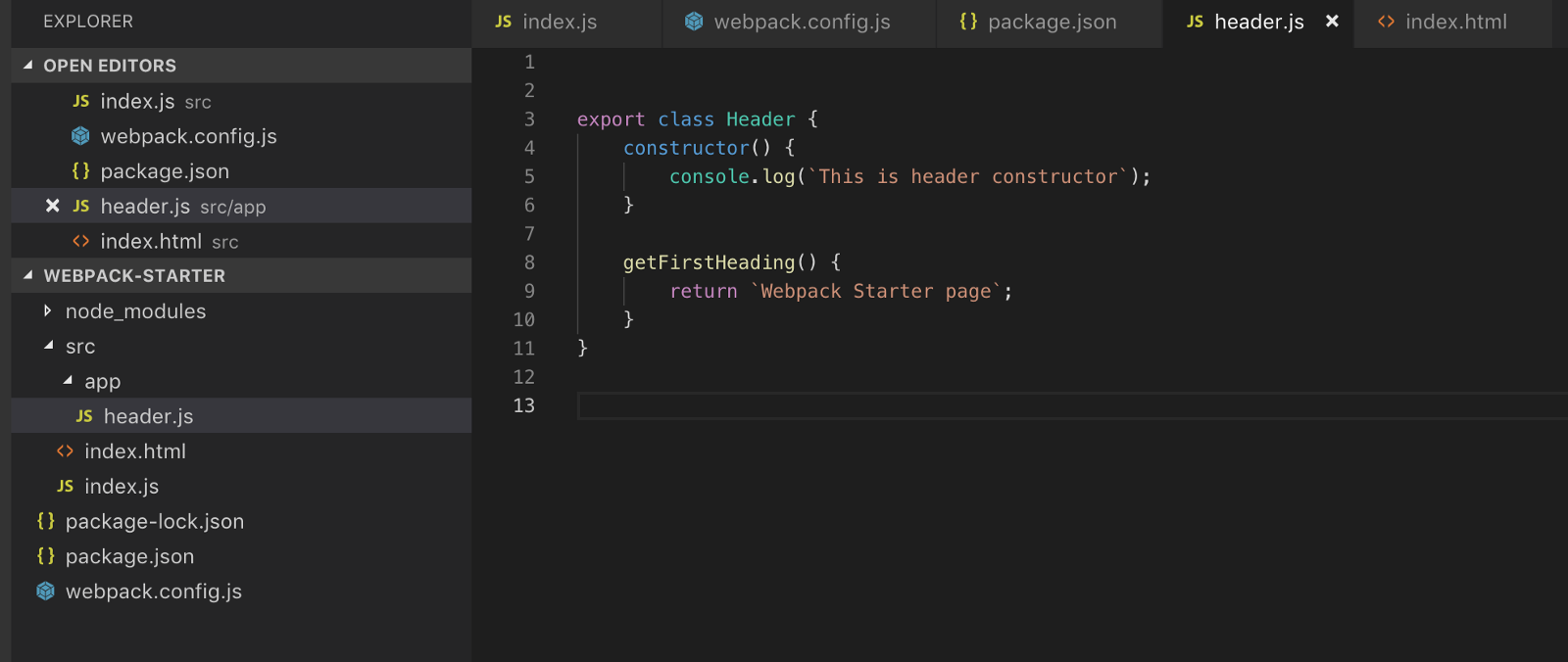Expand the node_modules folder
The image size is (1568, 662).
click(47, 311)
